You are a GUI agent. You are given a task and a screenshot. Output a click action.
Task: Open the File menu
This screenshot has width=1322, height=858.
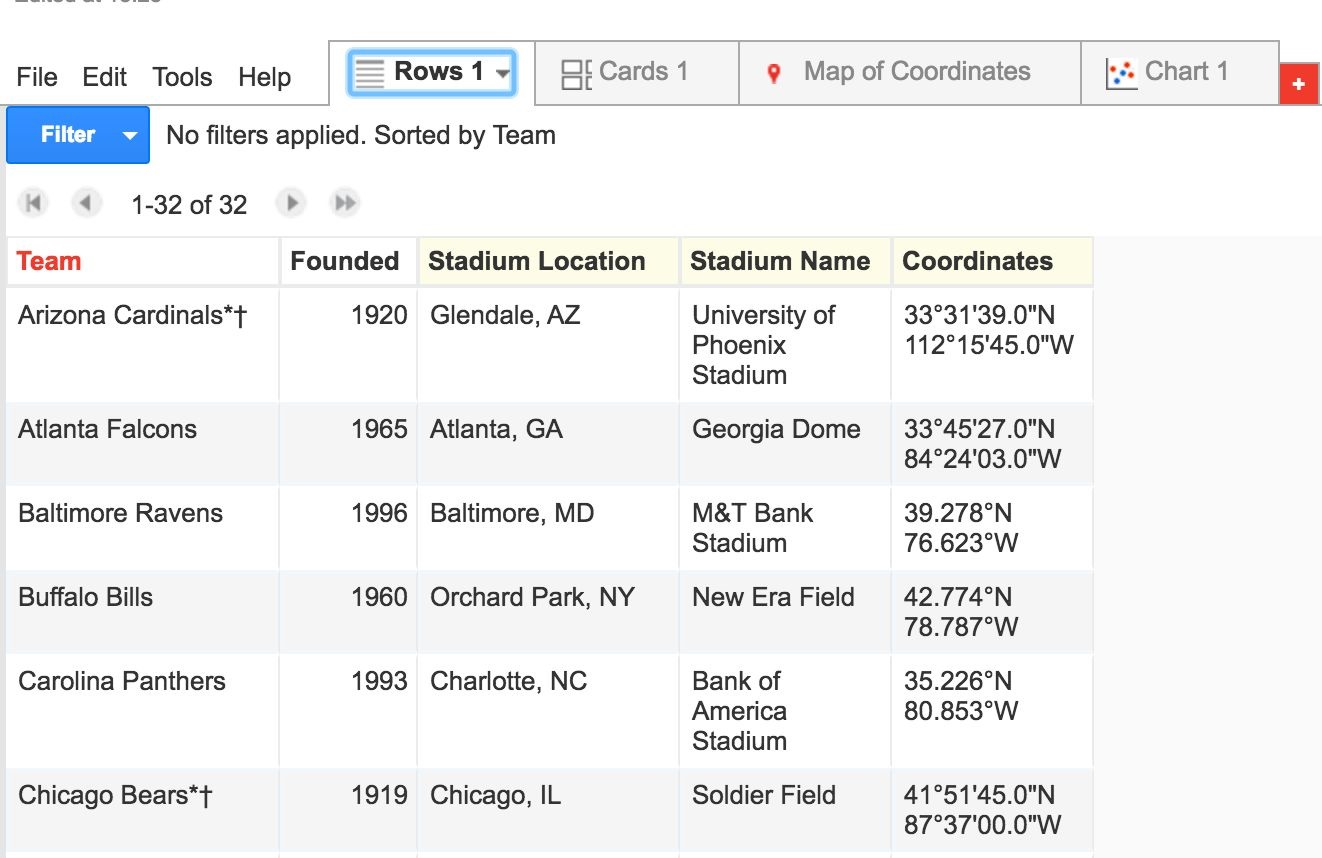tap(37, 77)
